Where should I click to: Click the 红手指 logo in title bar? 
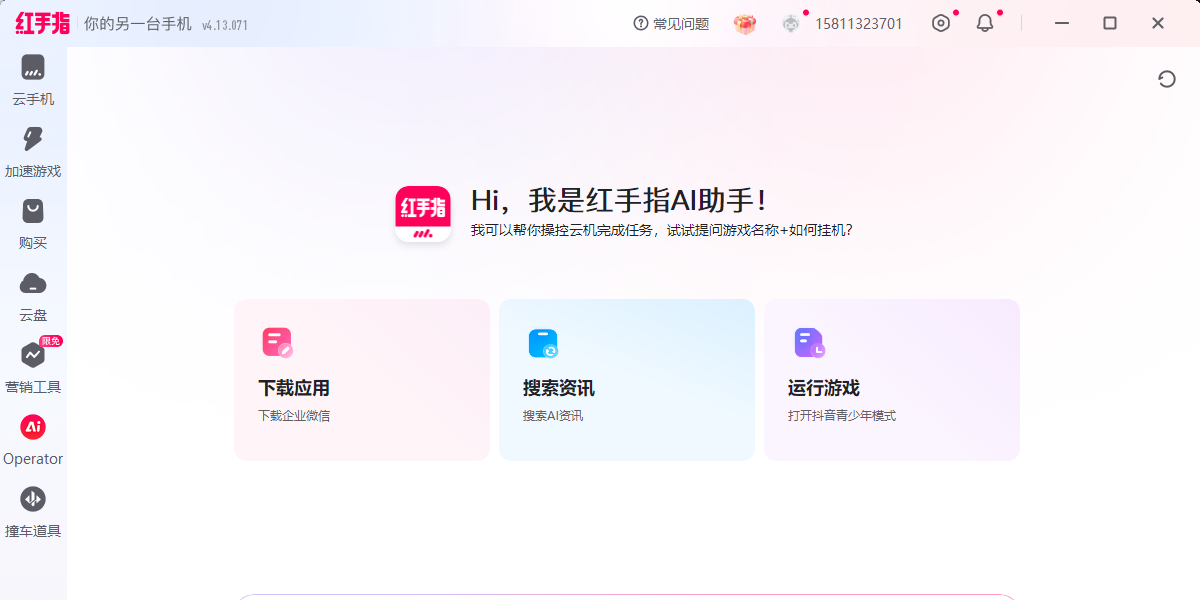coord(43,23)
